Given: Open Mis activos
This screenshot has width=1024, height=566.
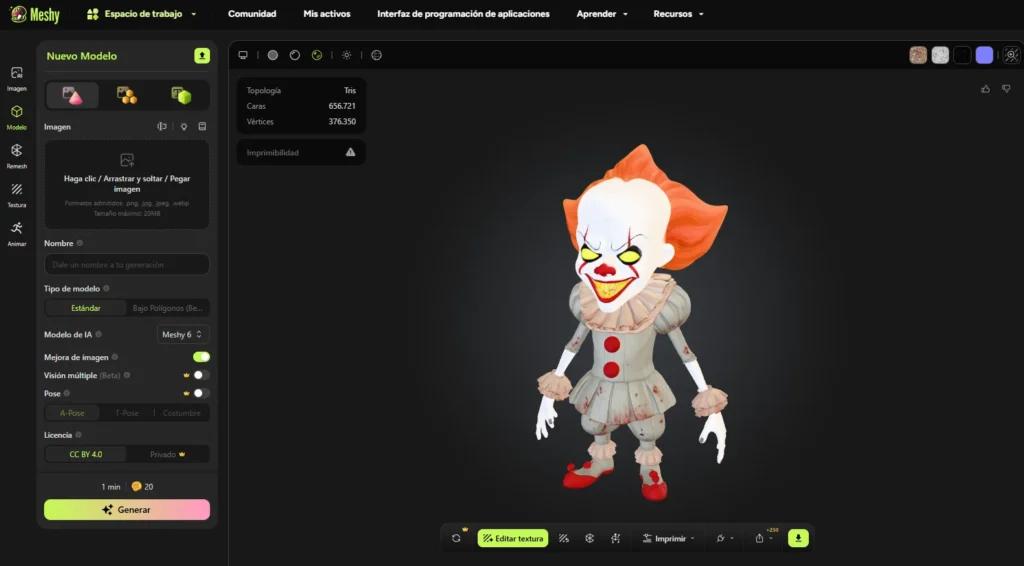Looking at the screenshot, I should 327,14.
